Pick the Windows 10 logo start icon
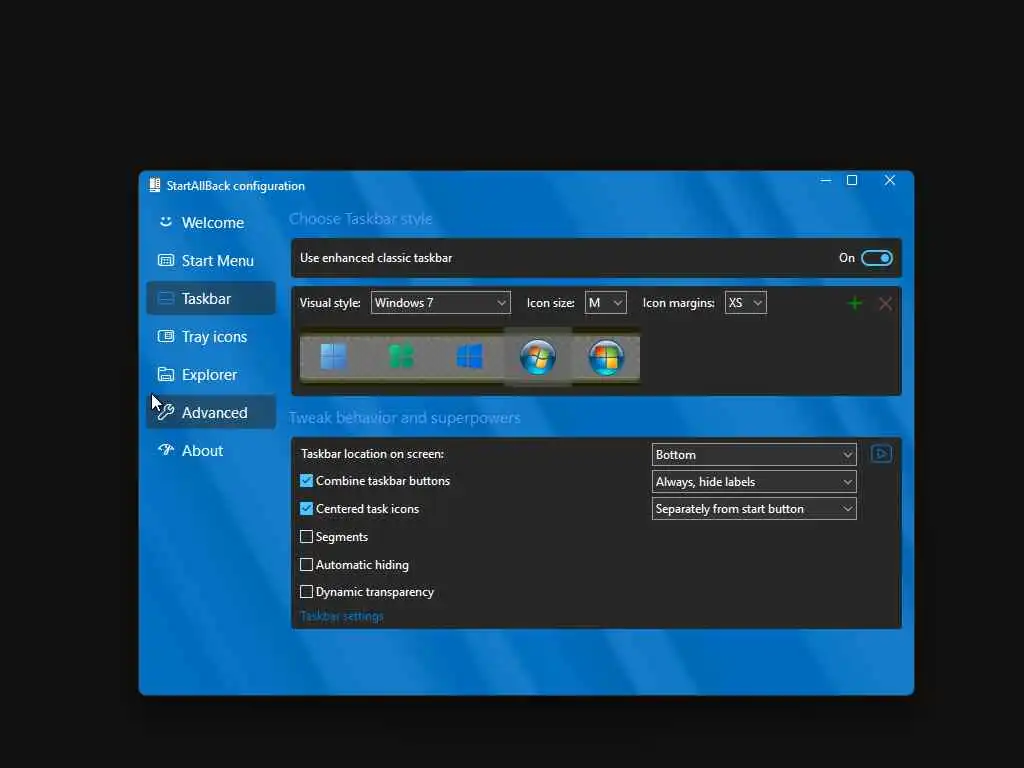Viewport: 1024px width, 768px height. tap(470, 357)
